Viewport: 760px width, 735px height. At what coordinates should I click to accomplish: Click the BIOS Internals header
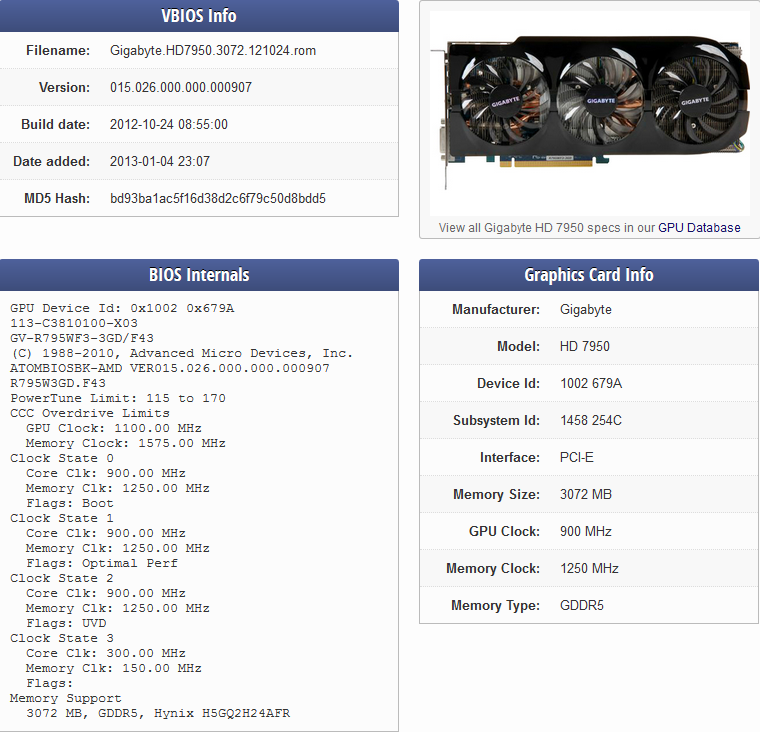(199, 275)
